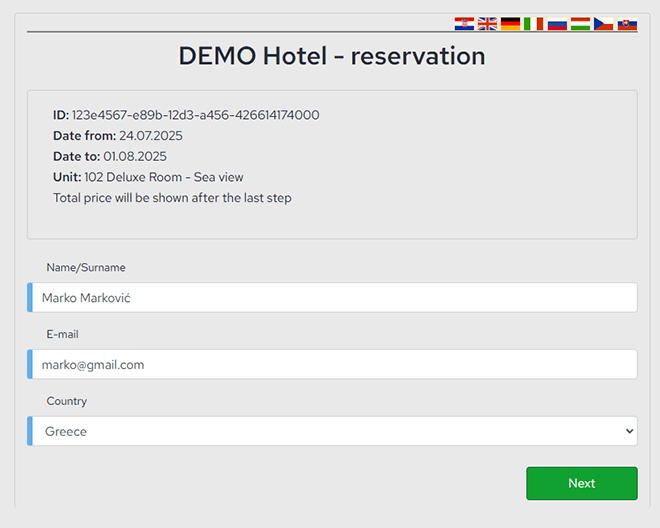
Task: Switch to Russian via flag icon
Action: click(557, 23)
